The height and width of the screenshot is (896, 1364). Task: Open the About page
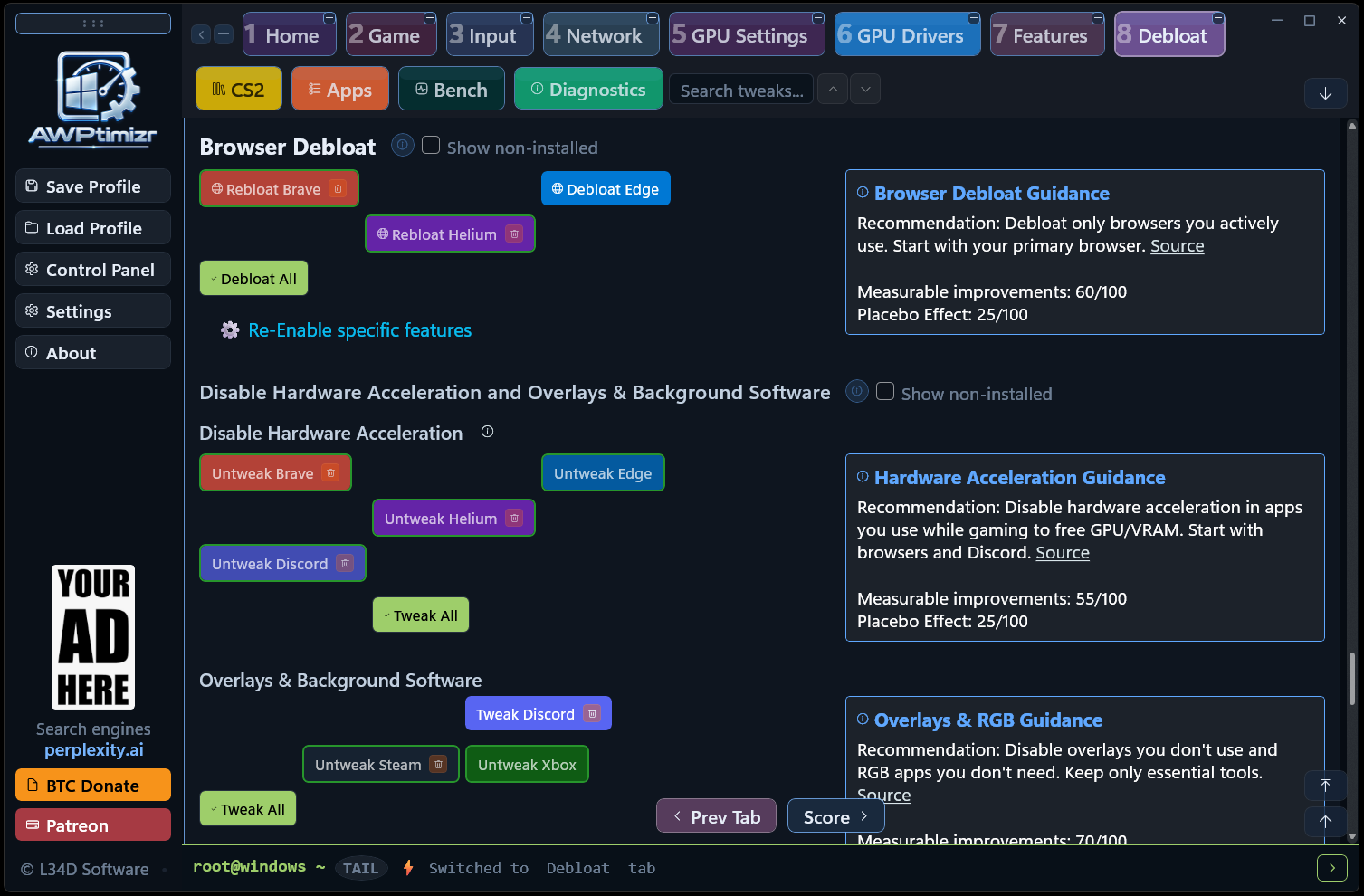93,352
